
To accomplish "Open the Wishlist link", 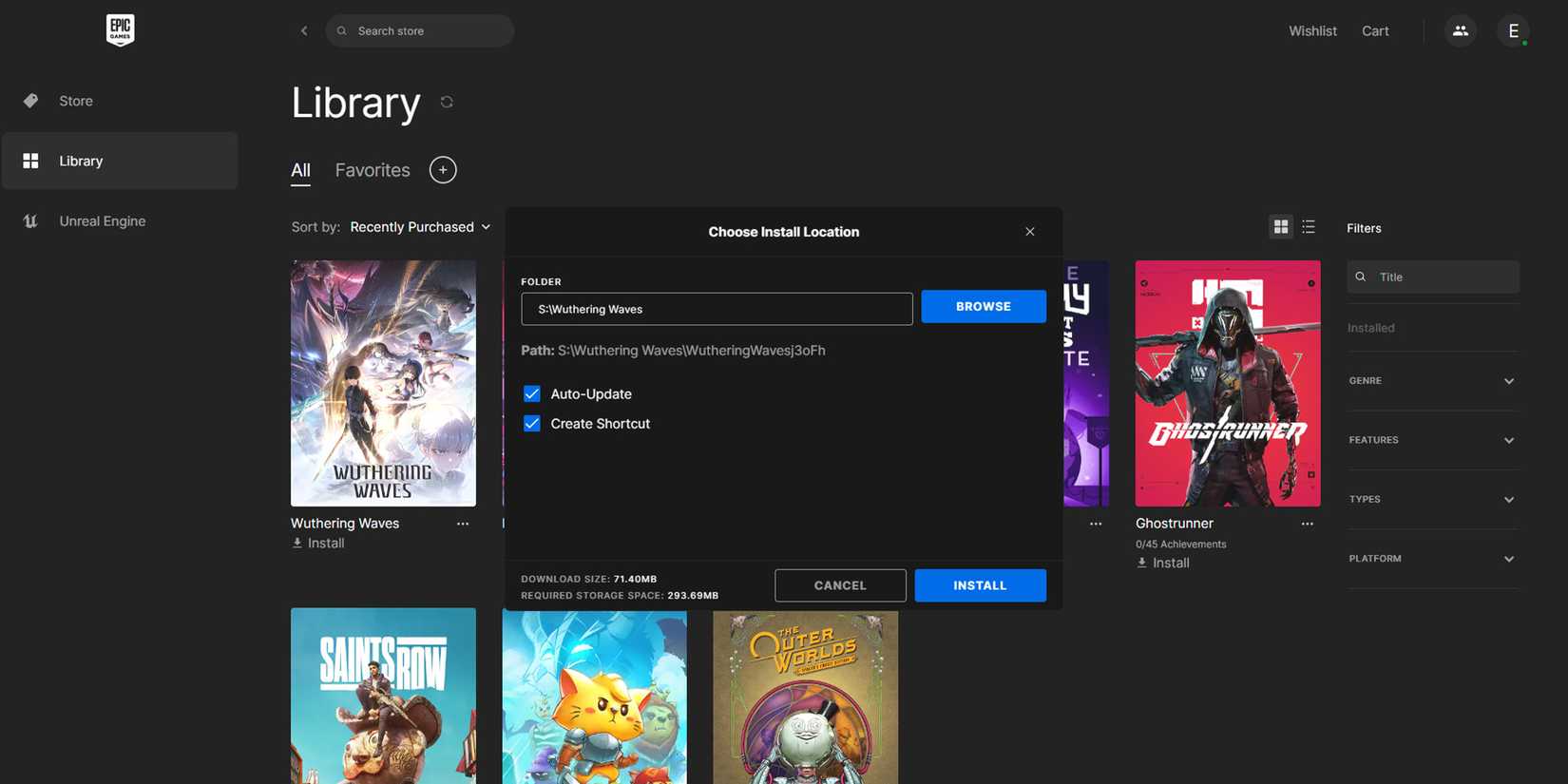I will [x=1312, y=30].
